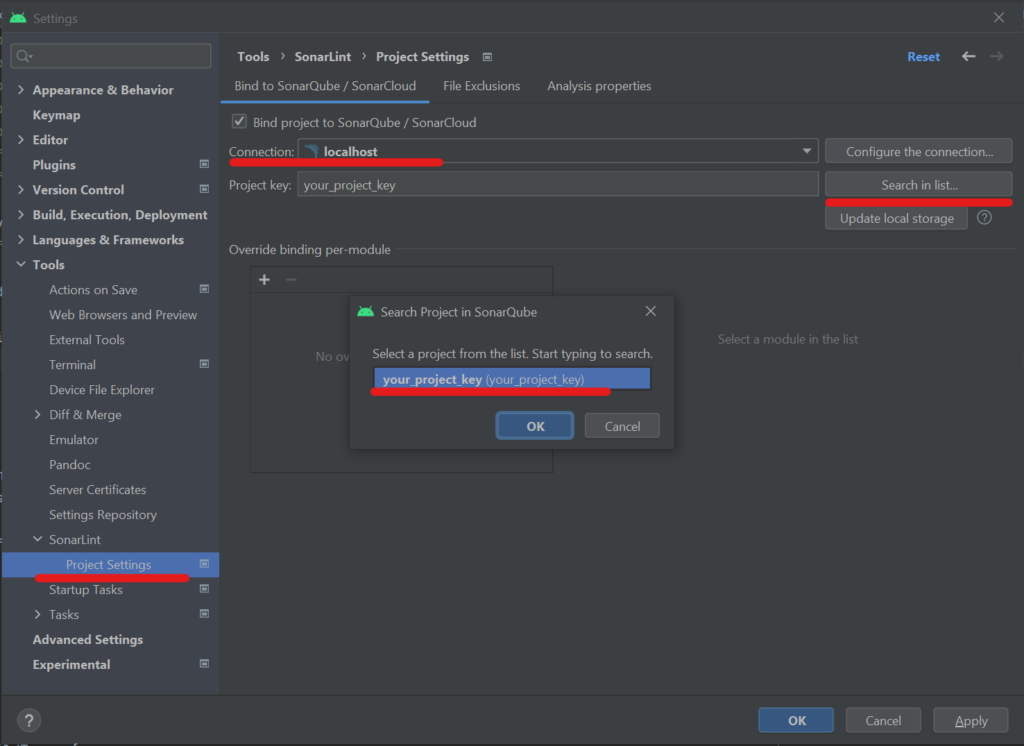Open help beside Update local storage

tap(984, 218)
